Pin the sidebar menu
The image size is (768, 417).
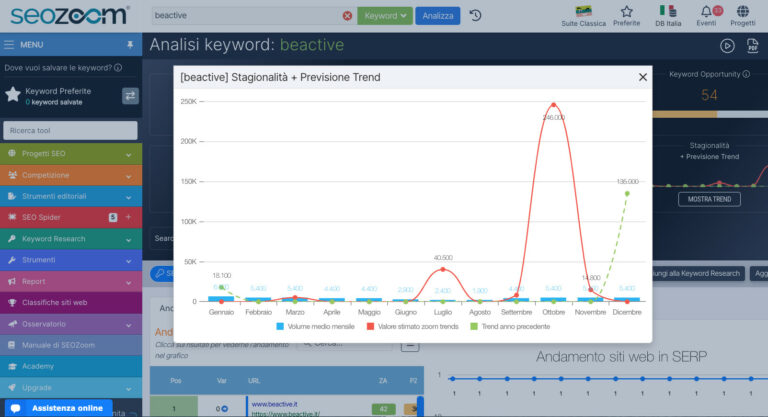click(x=129, y=45)
